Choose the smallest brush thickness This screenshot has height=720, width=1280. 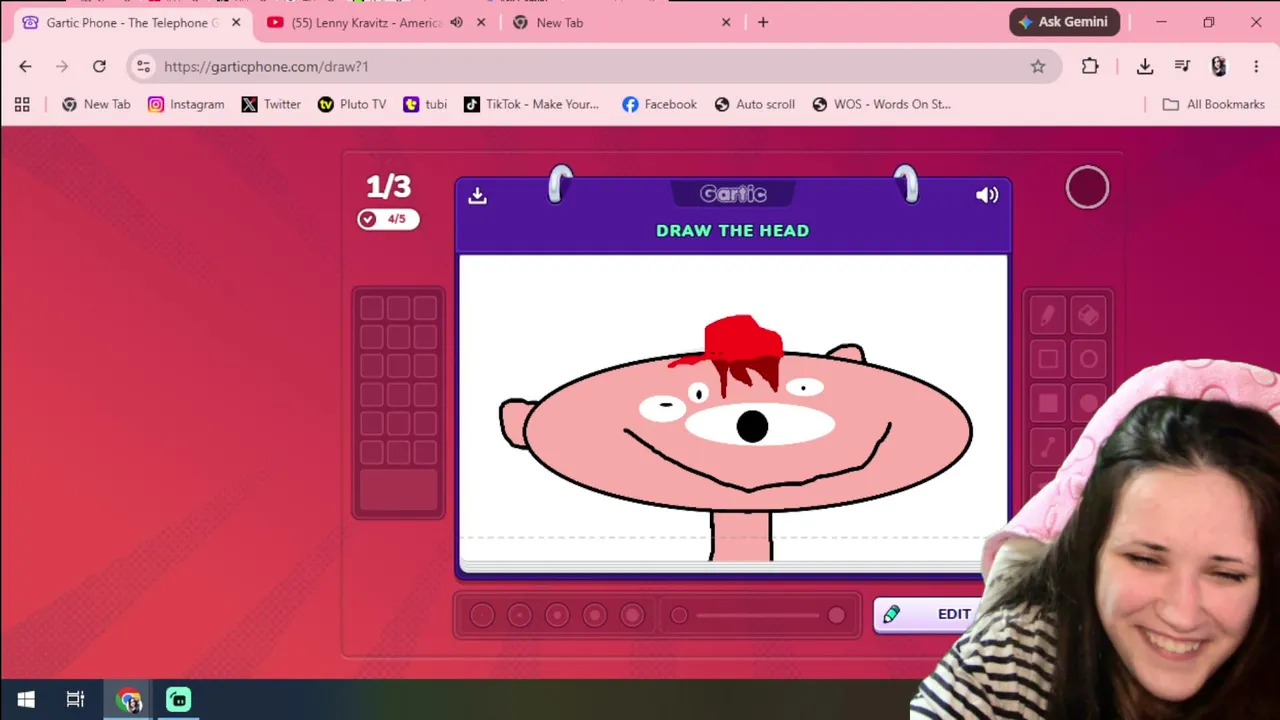[x=482, y=616]
